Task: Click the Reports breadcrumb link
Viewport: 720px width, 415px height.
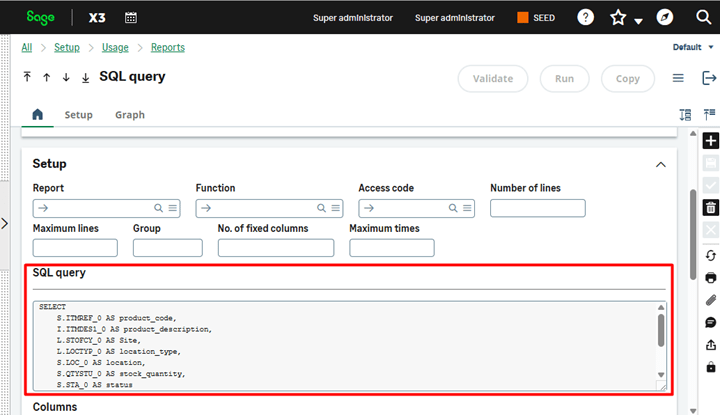Action: click(167, 47)
